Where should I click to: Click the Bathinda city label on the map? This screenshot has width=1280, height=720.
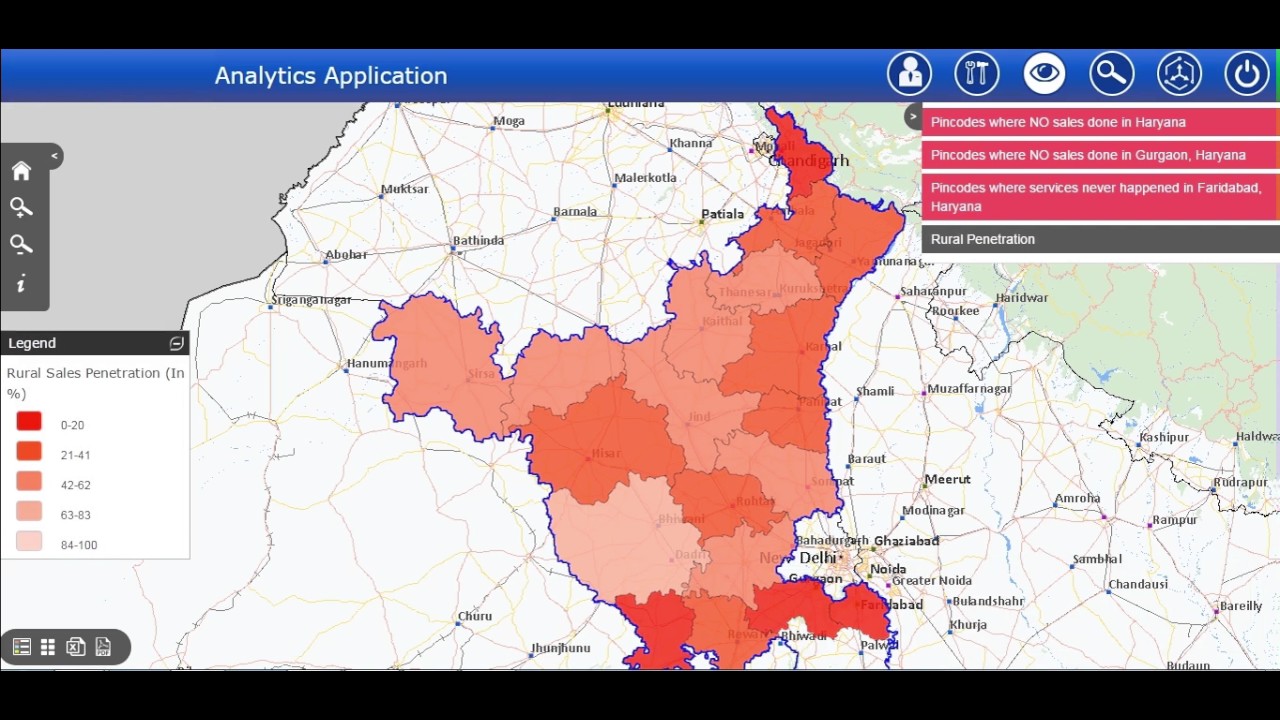tap(479, 241)
